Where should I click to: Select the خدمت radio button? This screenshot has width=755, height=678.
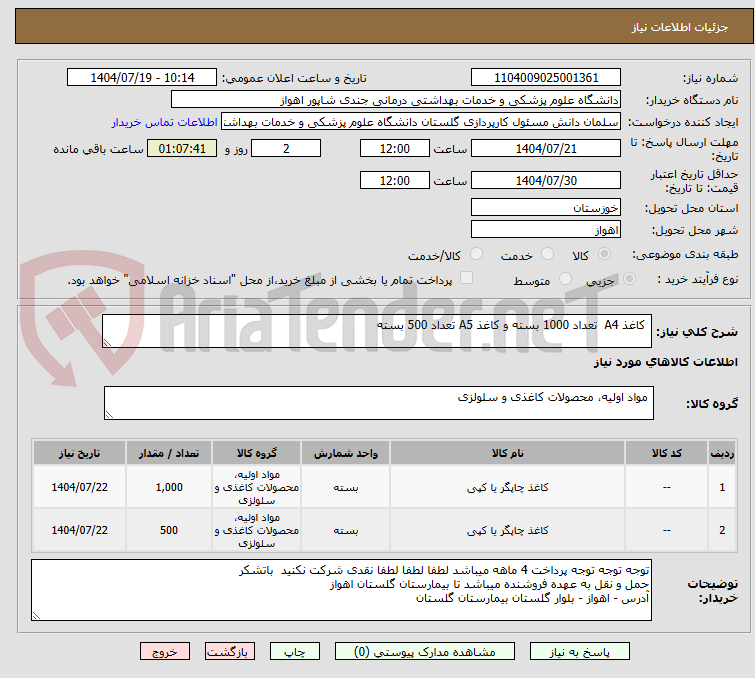tap(547, 254)
